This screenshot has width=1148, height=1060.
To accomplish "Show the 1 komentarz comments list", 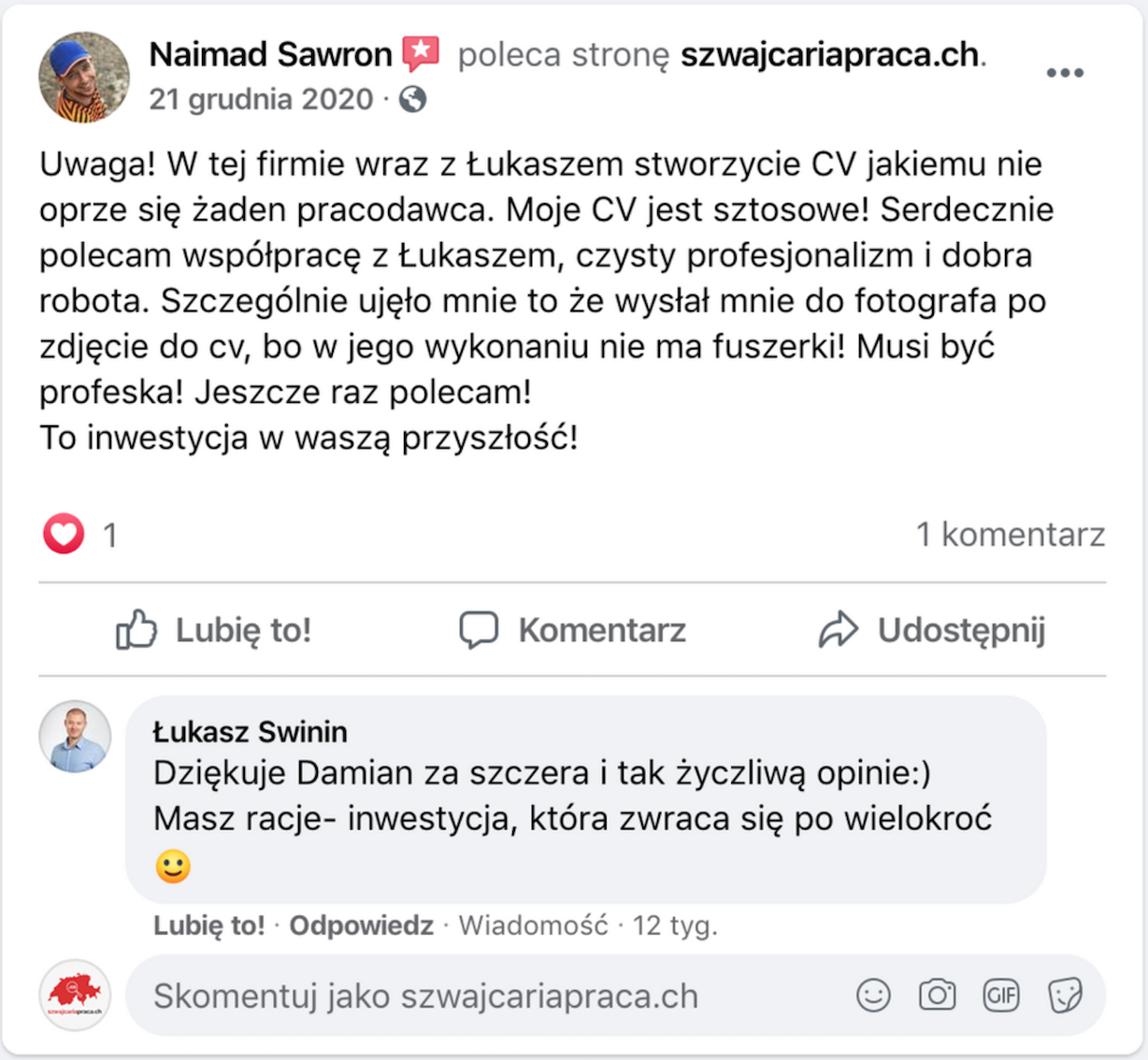I will (x=1010, y=535).
